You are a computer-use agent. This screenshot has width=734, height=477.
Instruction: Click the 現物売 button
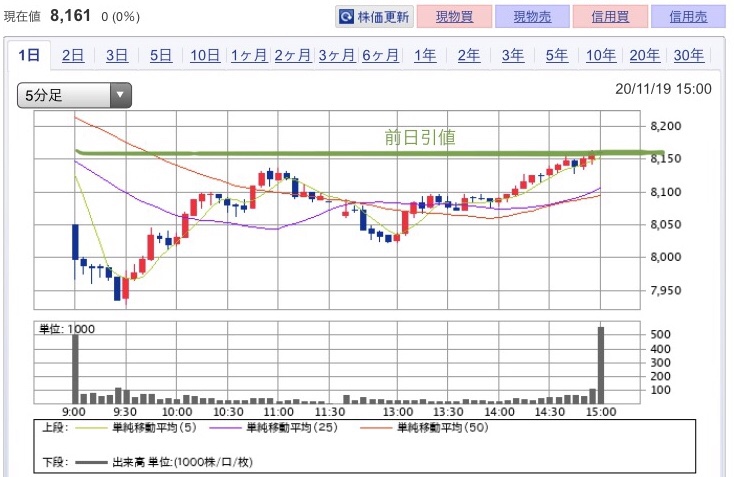coord(532,17)
